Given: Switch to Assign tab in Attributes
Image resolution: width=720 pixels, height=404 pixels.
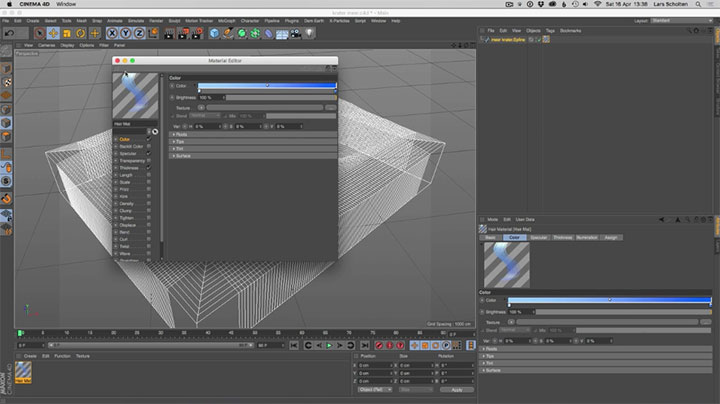Looking at the screenshot, I should 611,237.
